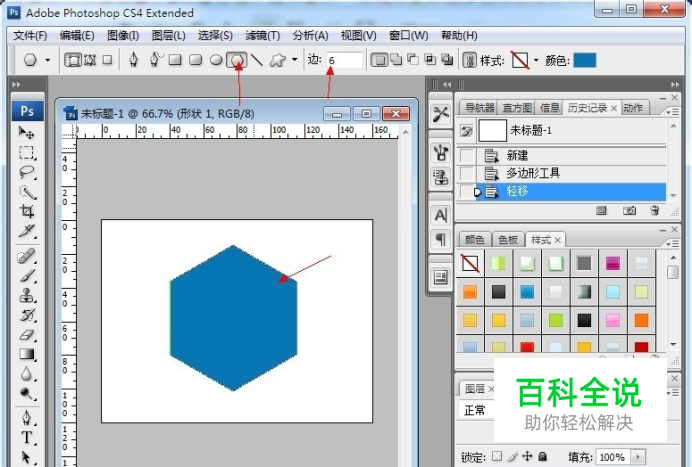
Task: Choose the Polygon shape tool in options bar
Action: point(237,60)
